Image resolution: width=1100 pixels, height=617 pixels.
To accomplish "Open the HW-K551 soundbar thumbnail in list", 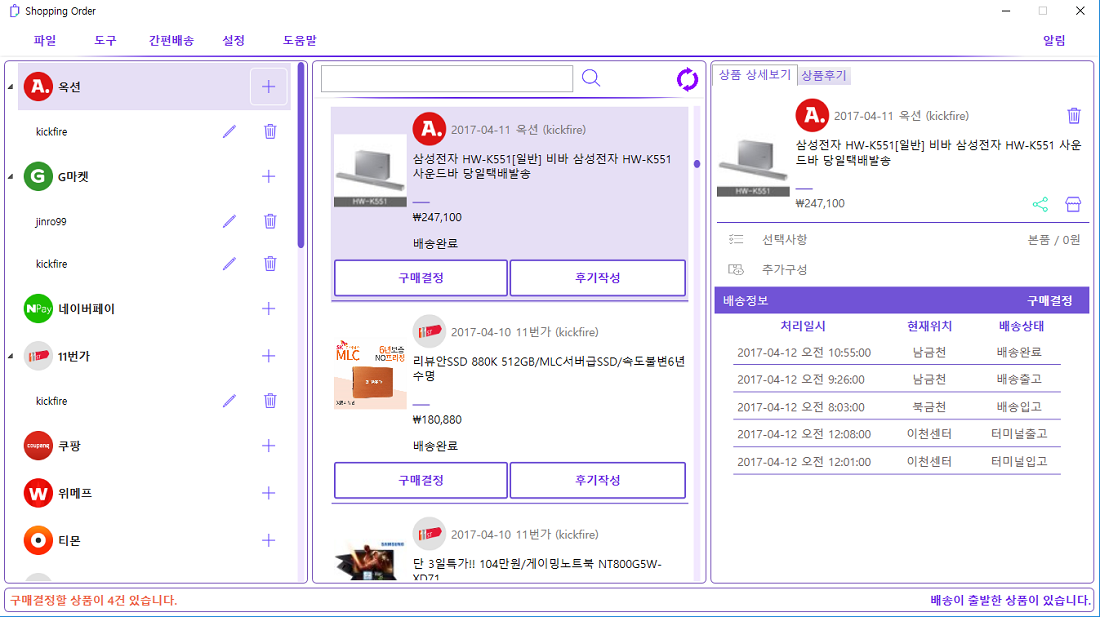I will coord(370,171).
